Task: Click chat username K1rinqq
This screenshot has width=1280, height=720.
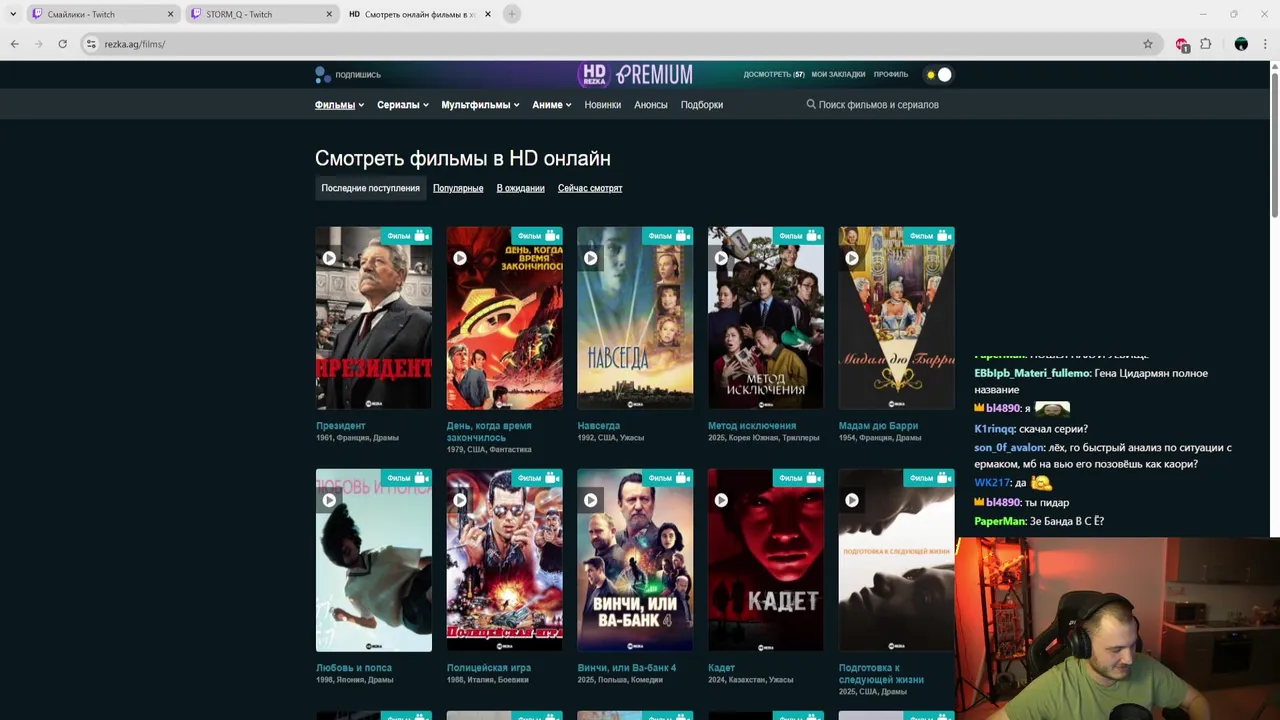Action: 994,429
